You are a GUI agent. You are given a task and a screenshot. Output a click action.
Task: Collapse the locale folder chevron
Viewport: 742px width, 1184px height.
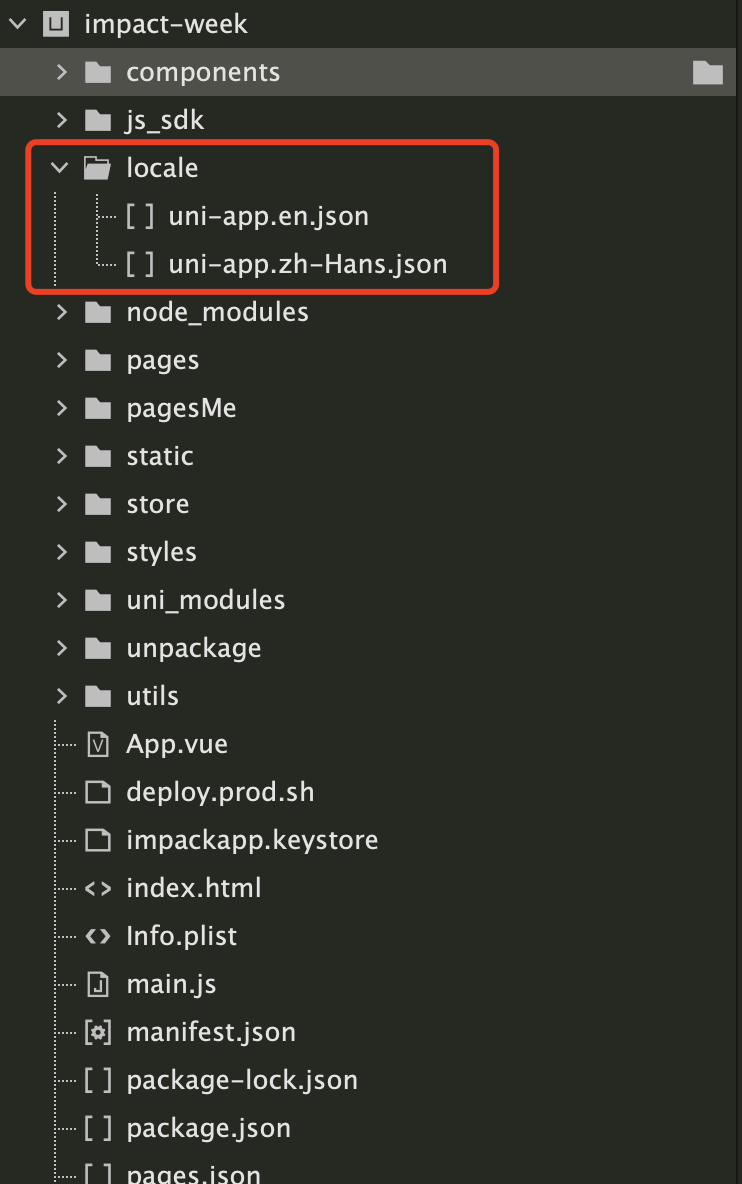[60, 168]
